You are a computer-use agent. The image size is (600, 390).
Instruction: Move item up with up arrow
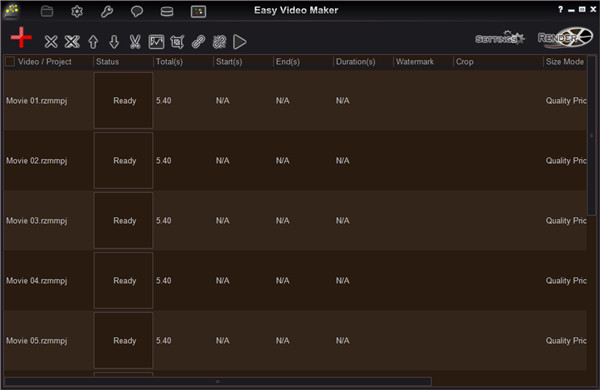tap(93, 42)
